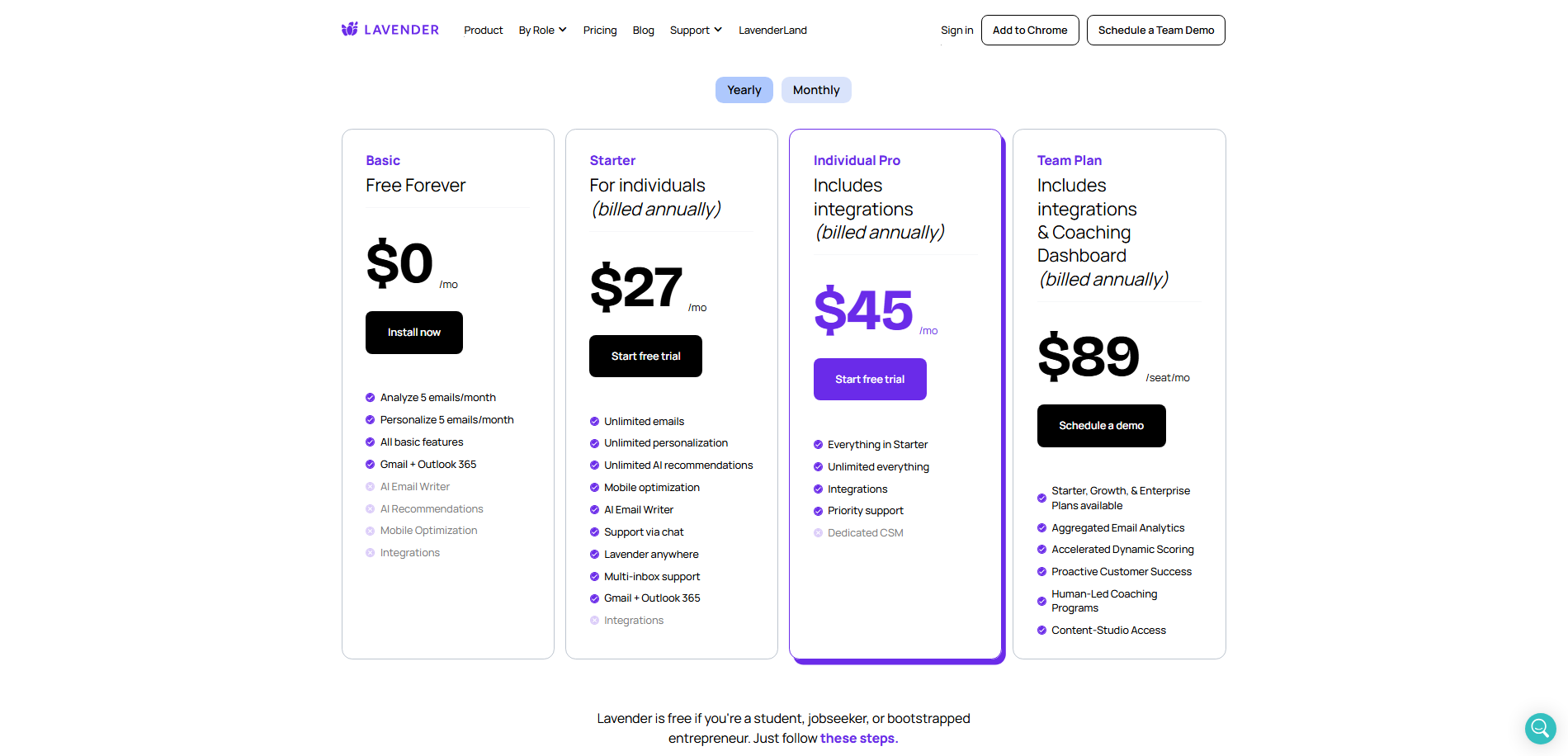Click the checkmark beside Analyze 5 emails/month
The image size is (1568, 756).
click(x=371, y=398)
